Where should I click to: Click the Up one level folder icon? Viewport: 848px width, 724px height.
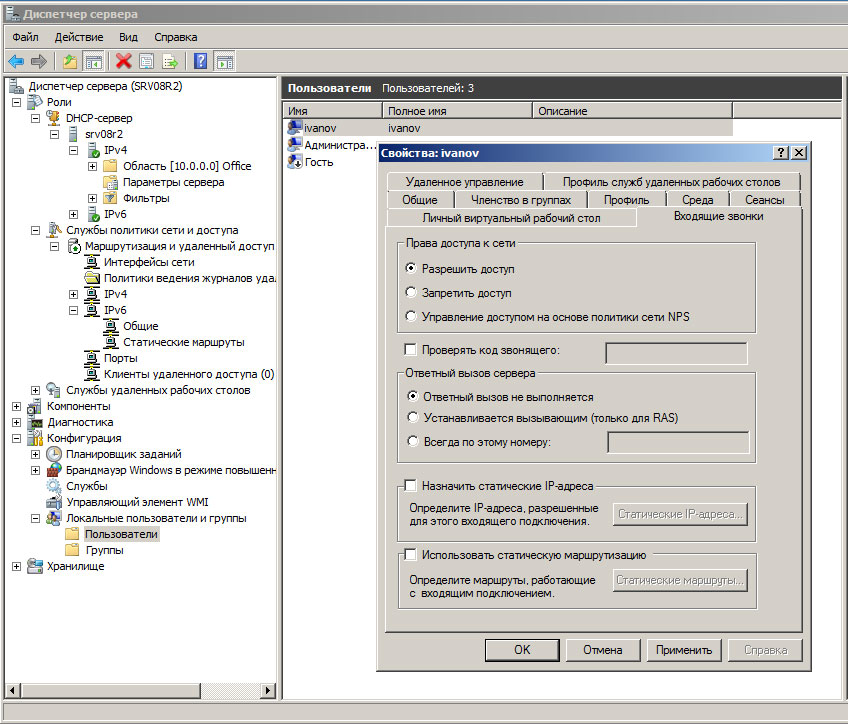tap(69, 61)
